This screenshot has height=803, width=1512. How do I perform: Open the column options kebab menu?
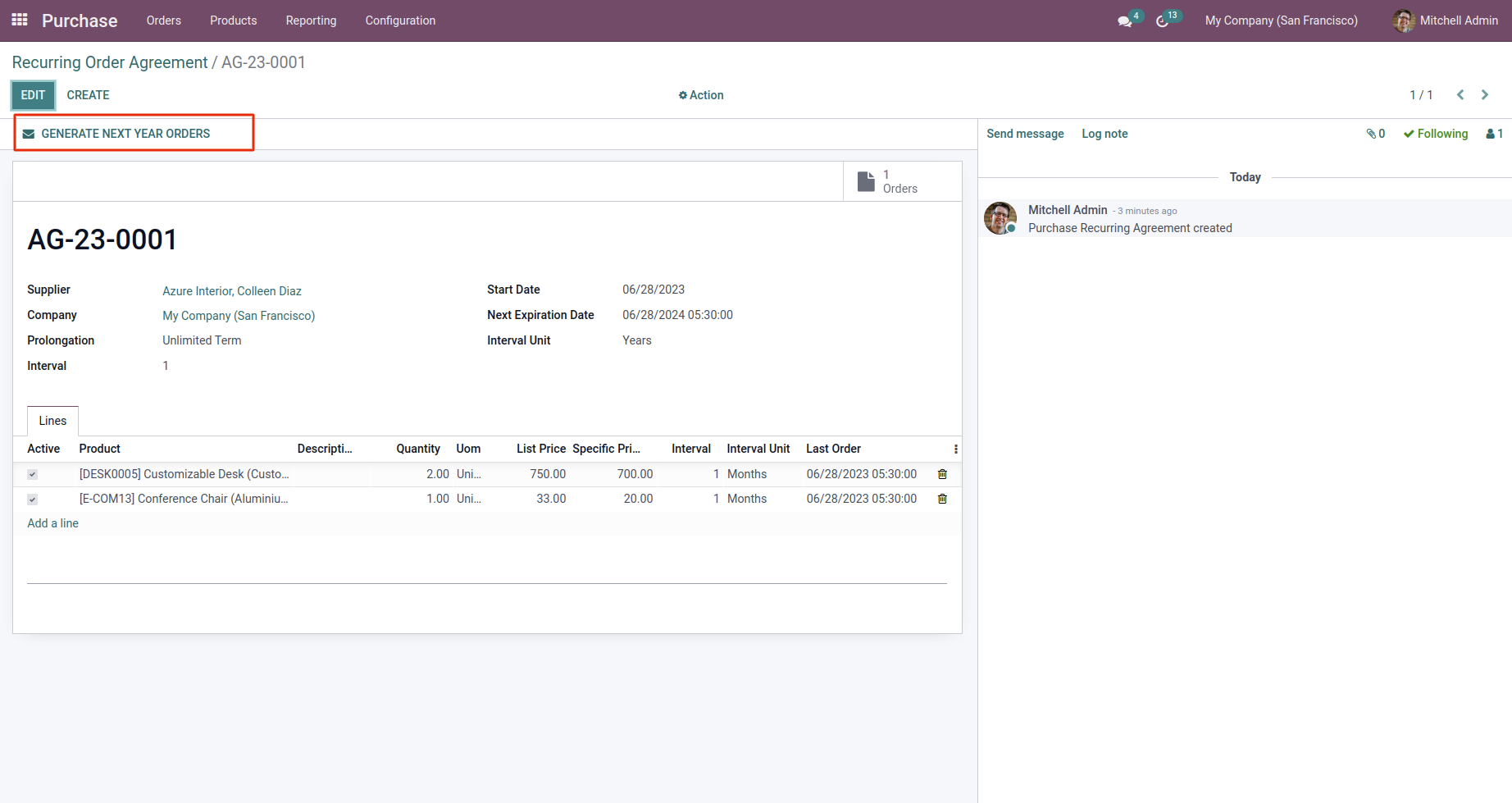955,449
